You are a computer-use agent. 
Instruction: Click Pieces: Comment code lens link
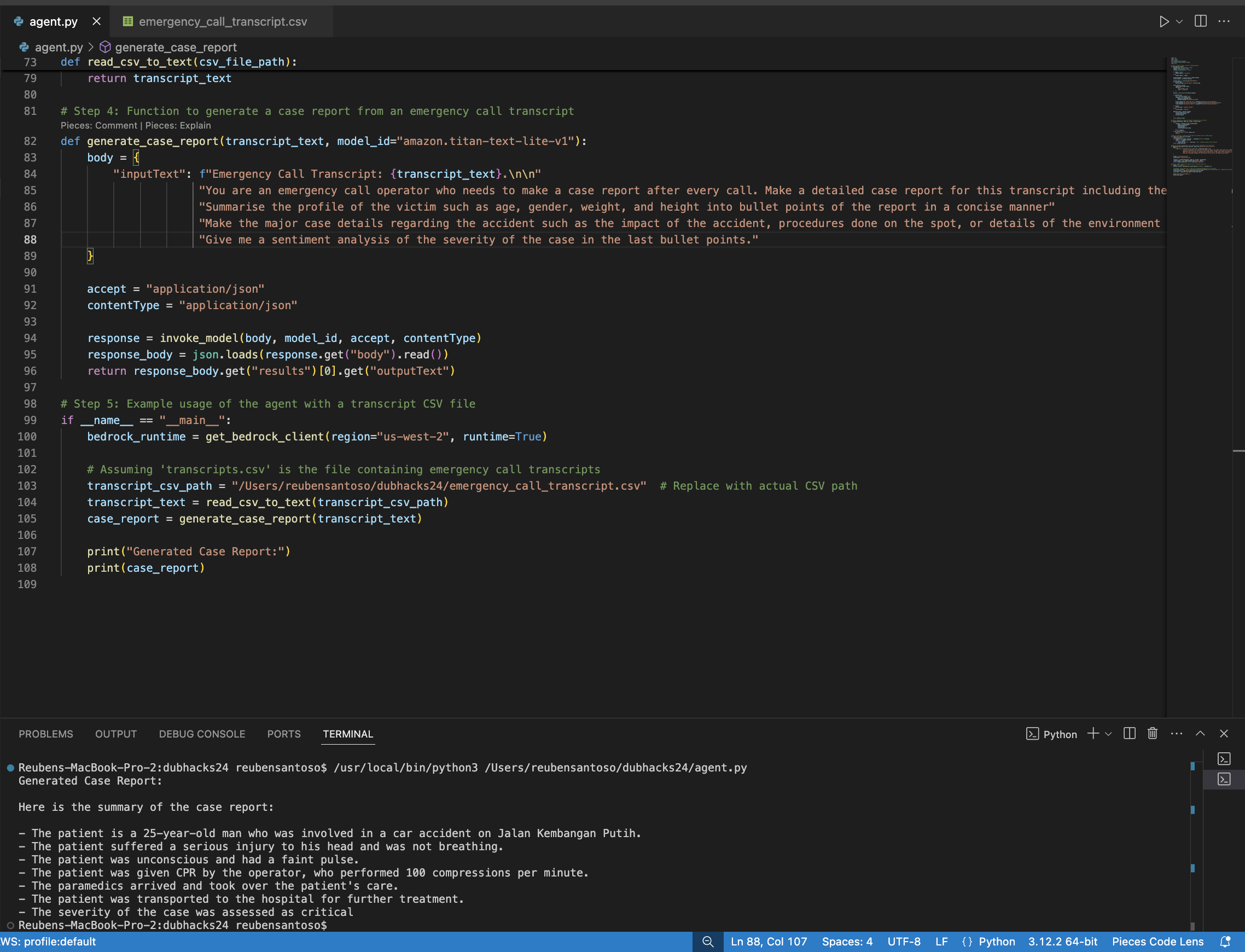coord(98,126)
